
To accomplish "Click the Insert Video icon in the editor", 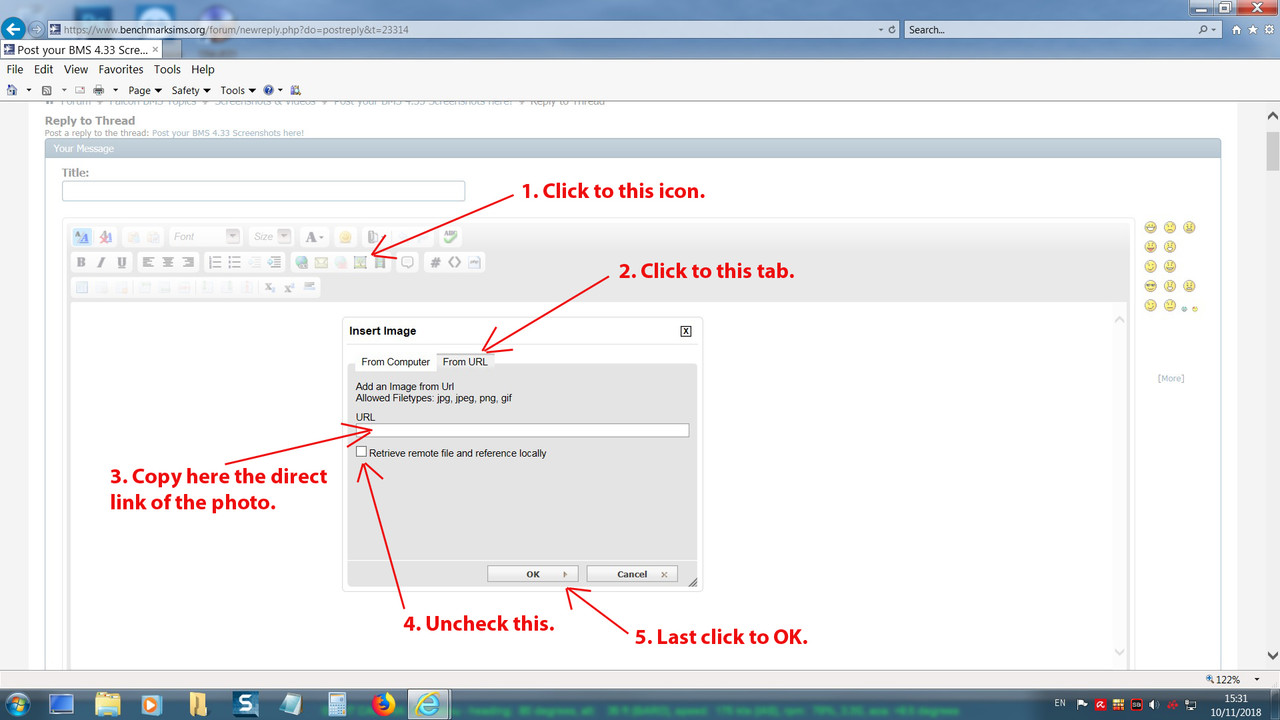I will point(380,263).
